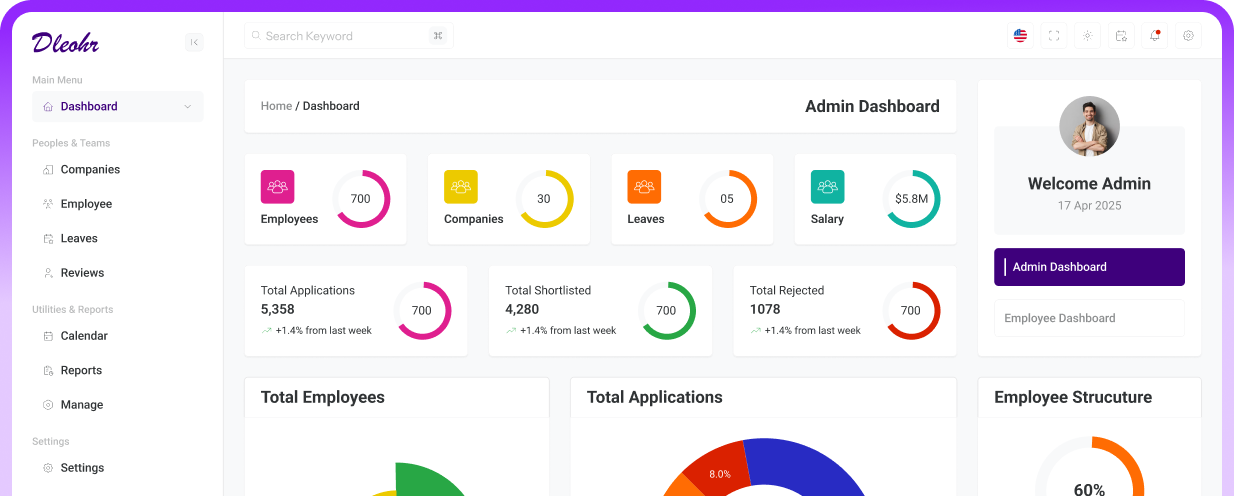Screen dimensions: 1234x496
Task: Click the 'Employee Strucuture' heading
Action: click(1073, 397)
